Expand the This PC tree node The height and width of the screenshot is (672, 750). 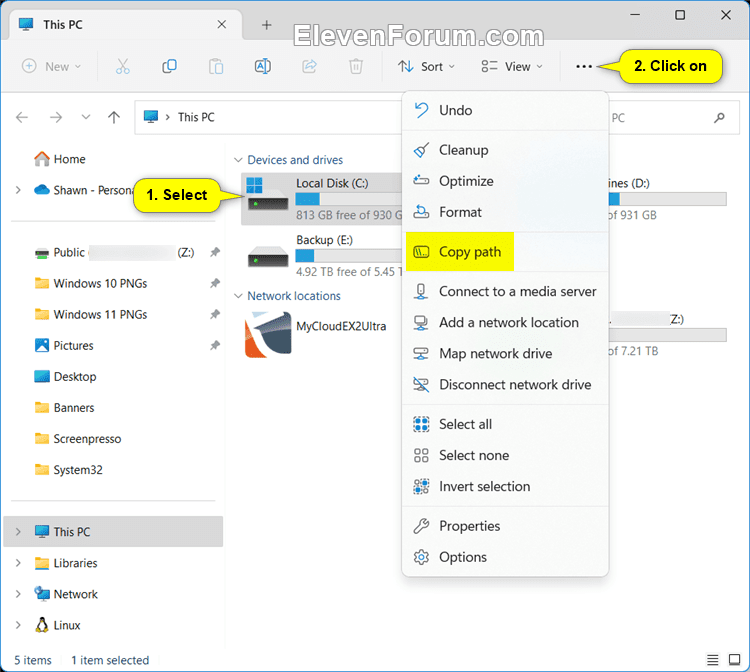[18, 532]
